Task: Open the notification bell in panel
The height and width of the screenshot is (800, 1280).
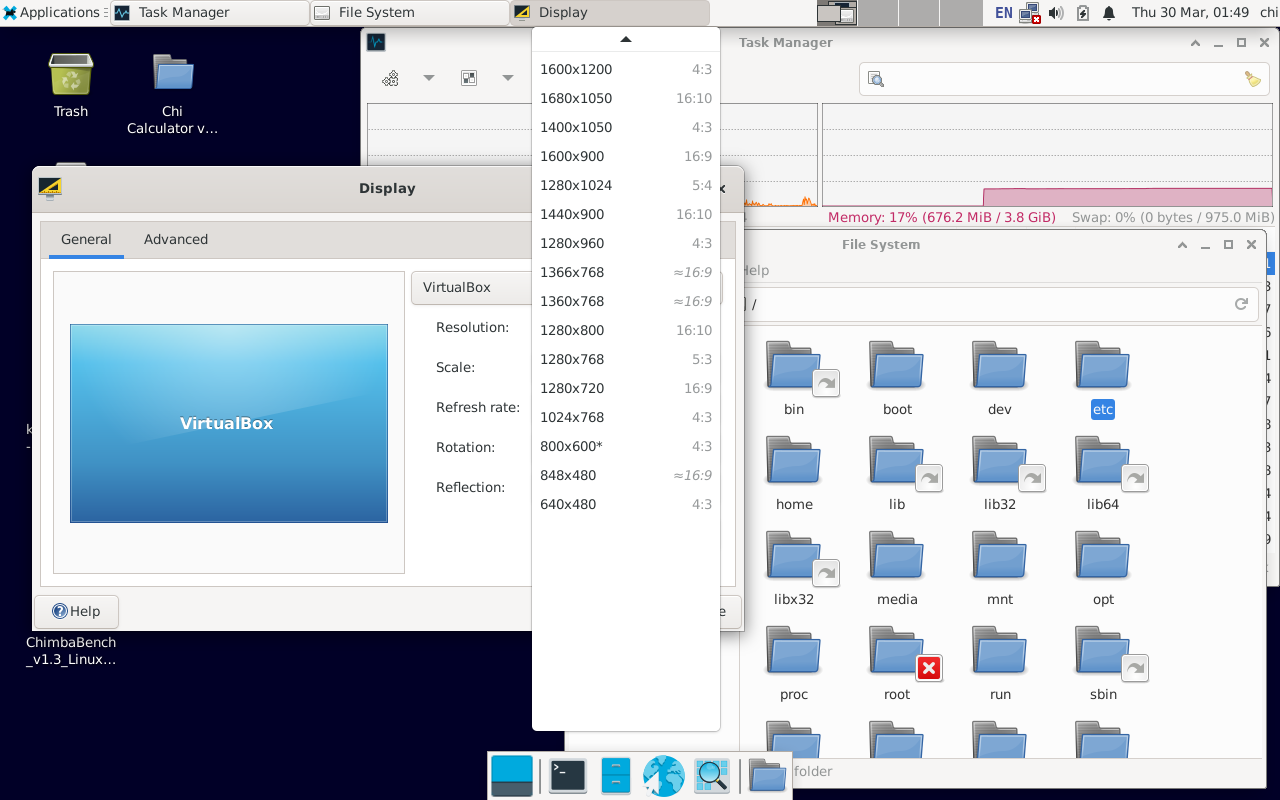Action: click(1109, 13)
